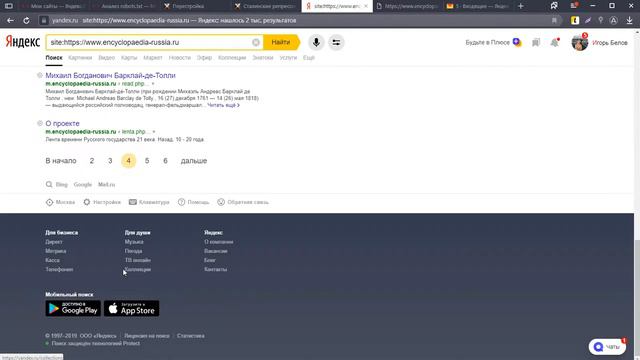Go to results page 2
Screen dimensions: 640x360
click(x=92, y=161)
